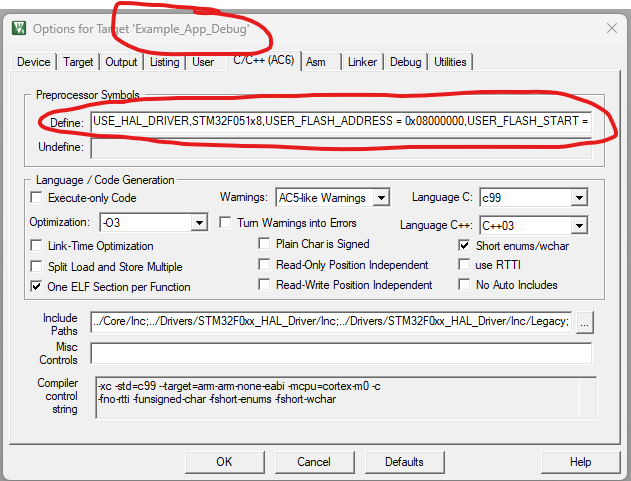The image size is (631, 481).
Task: Click the Keil app icon in title bar
Action: coord(18,28)
